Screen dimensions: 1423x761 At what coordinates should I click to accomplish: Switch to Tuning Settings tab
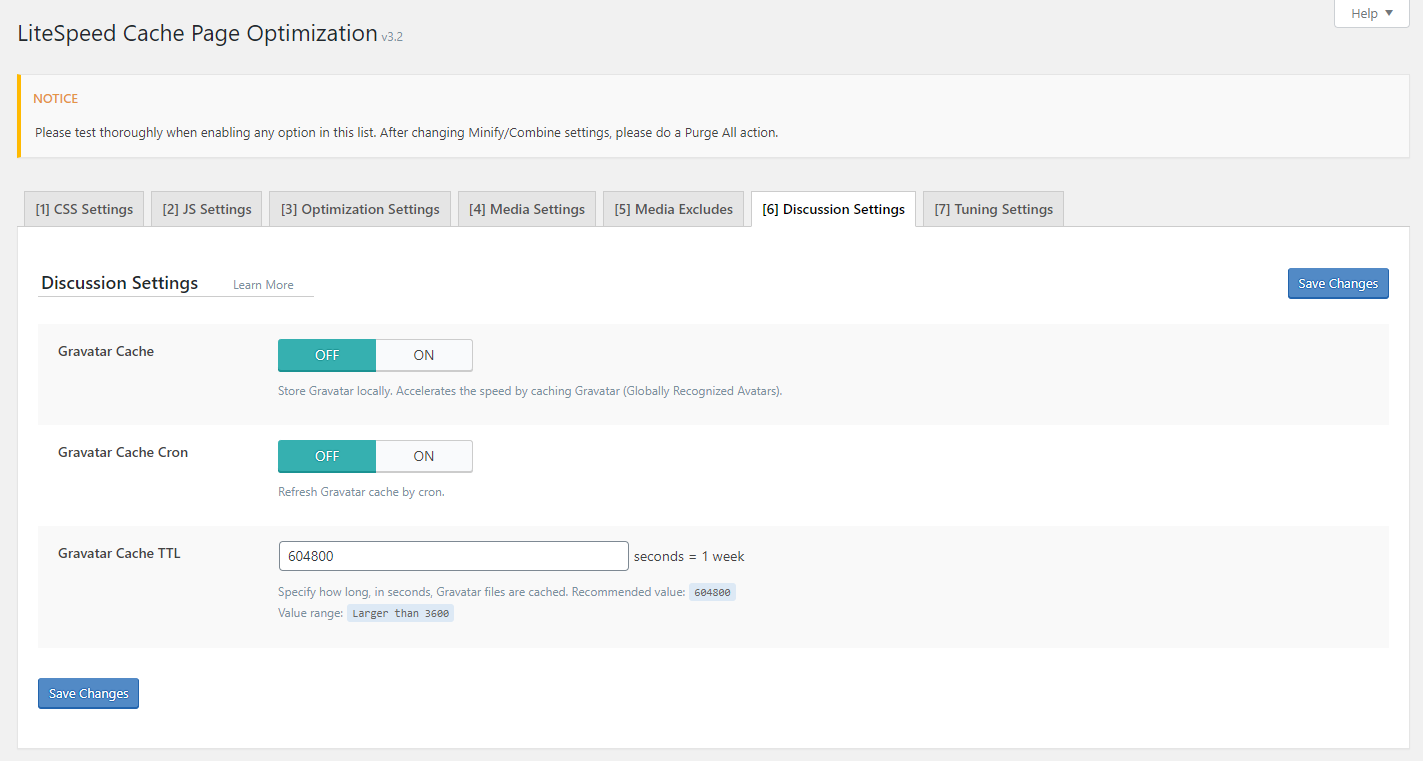click(x=993, y=209)
